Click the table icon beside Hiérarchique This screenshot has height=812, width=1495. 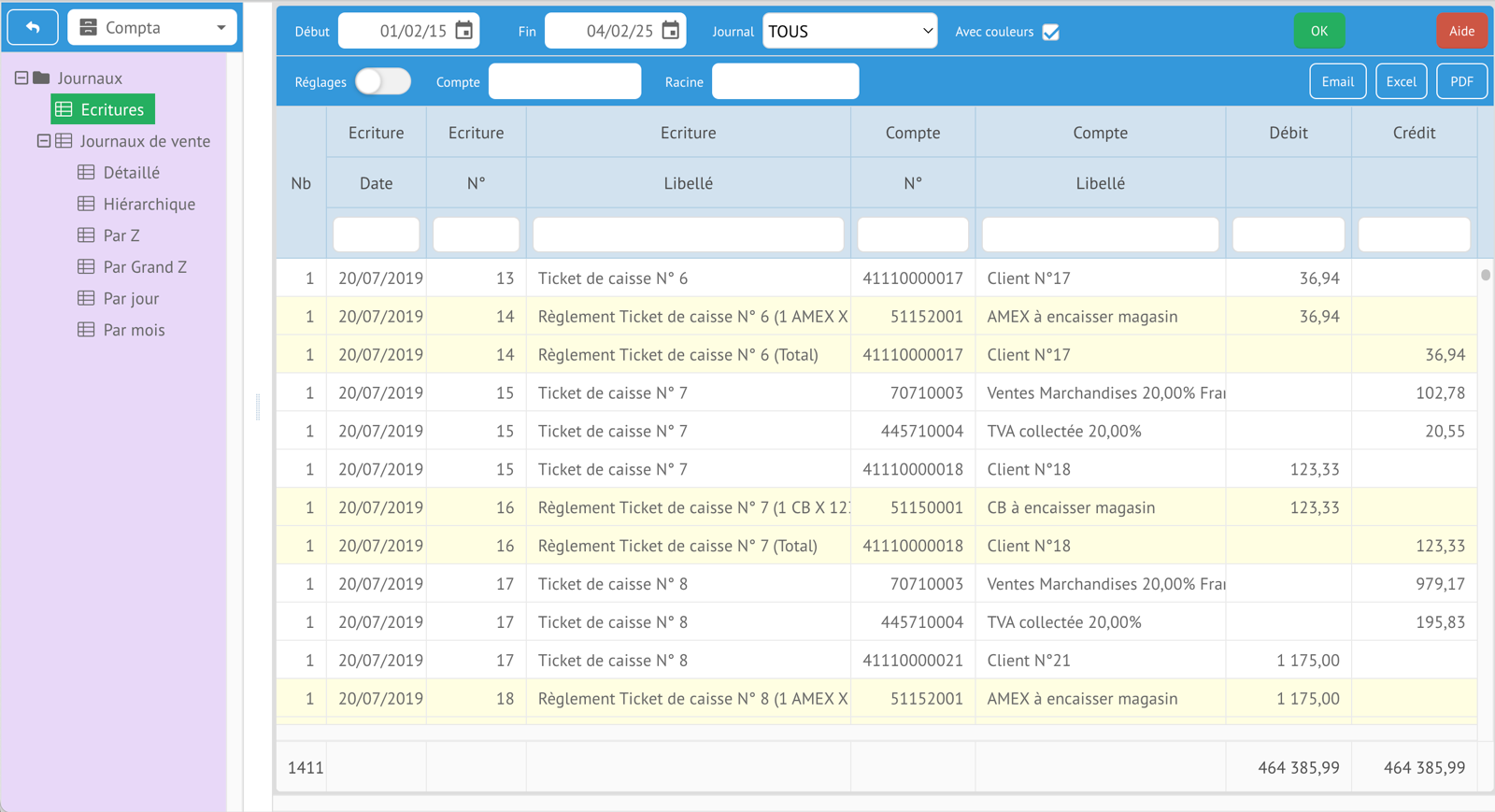pyautogui.click(x=86, y=204)
